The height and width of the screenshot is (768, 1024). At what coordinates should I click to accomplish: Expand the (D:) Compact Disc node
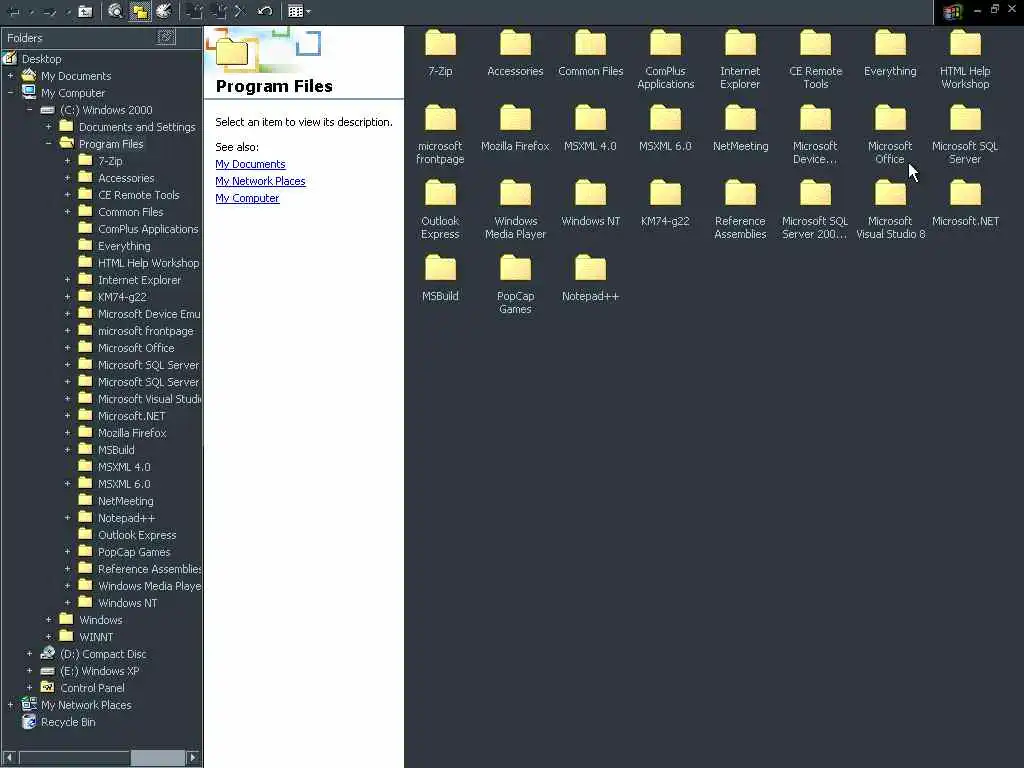(x=29, y=654)
